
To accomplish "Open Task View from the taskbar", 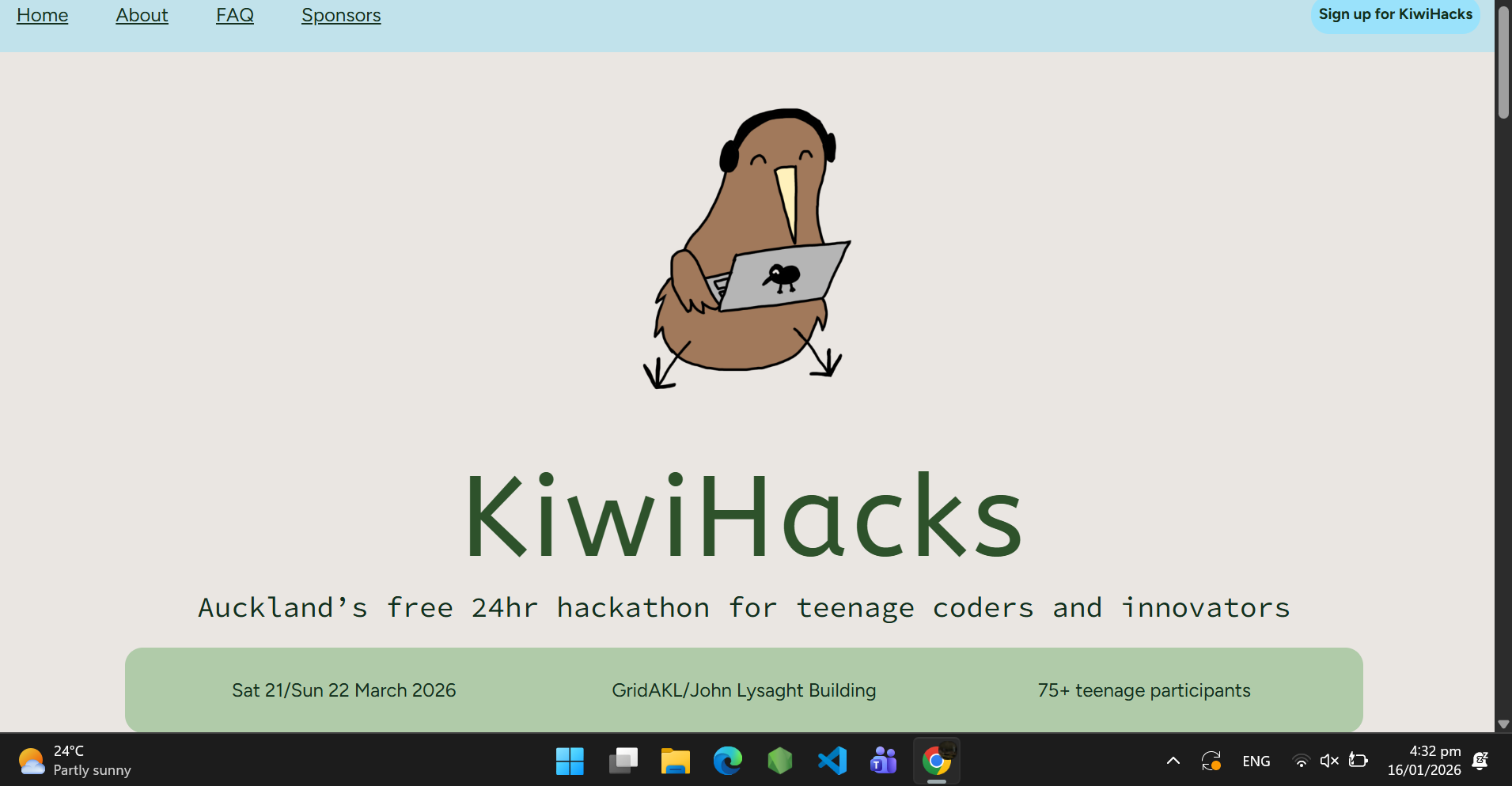I will point(623,761).
